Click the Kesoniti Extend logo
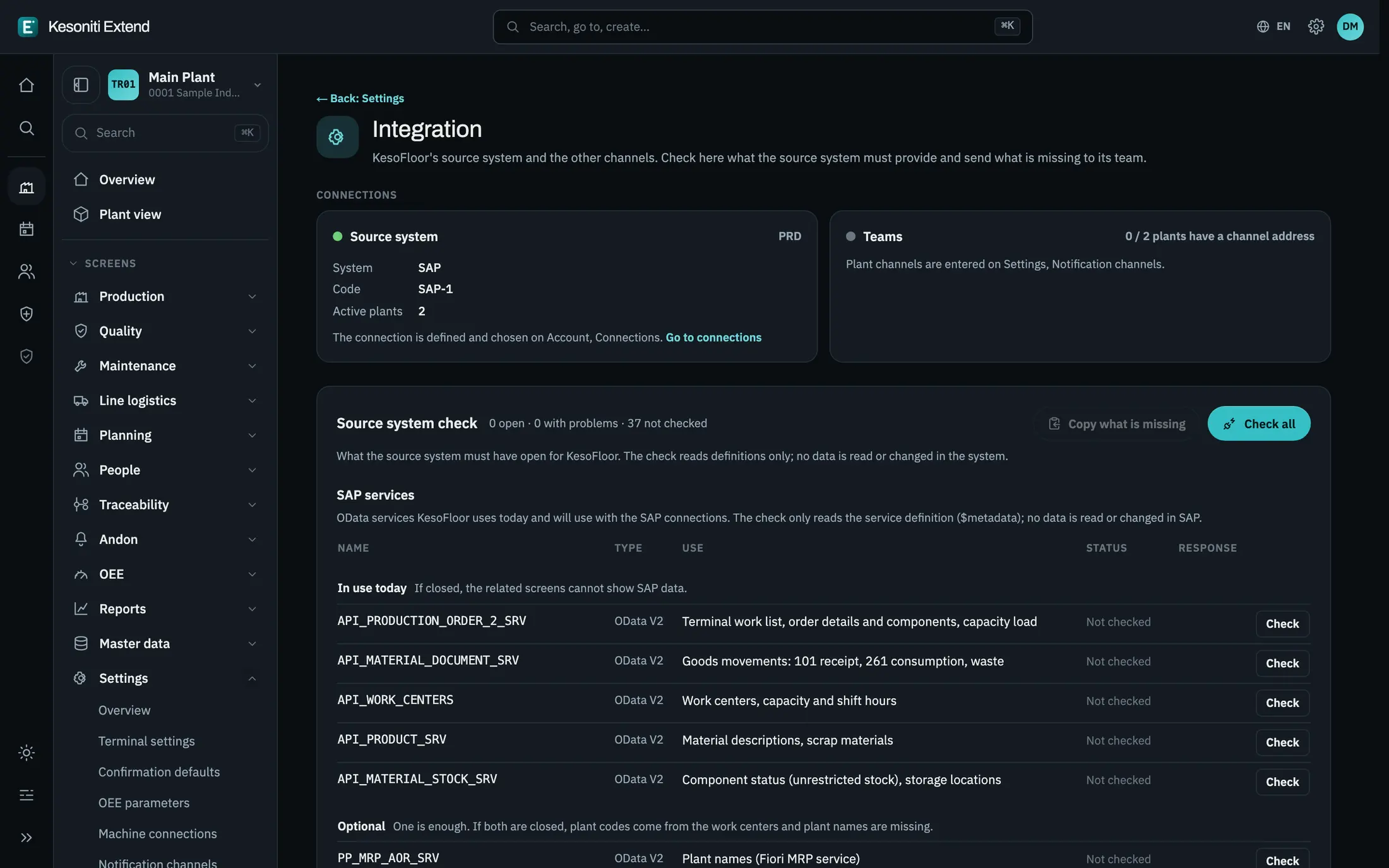 (84, 27)
